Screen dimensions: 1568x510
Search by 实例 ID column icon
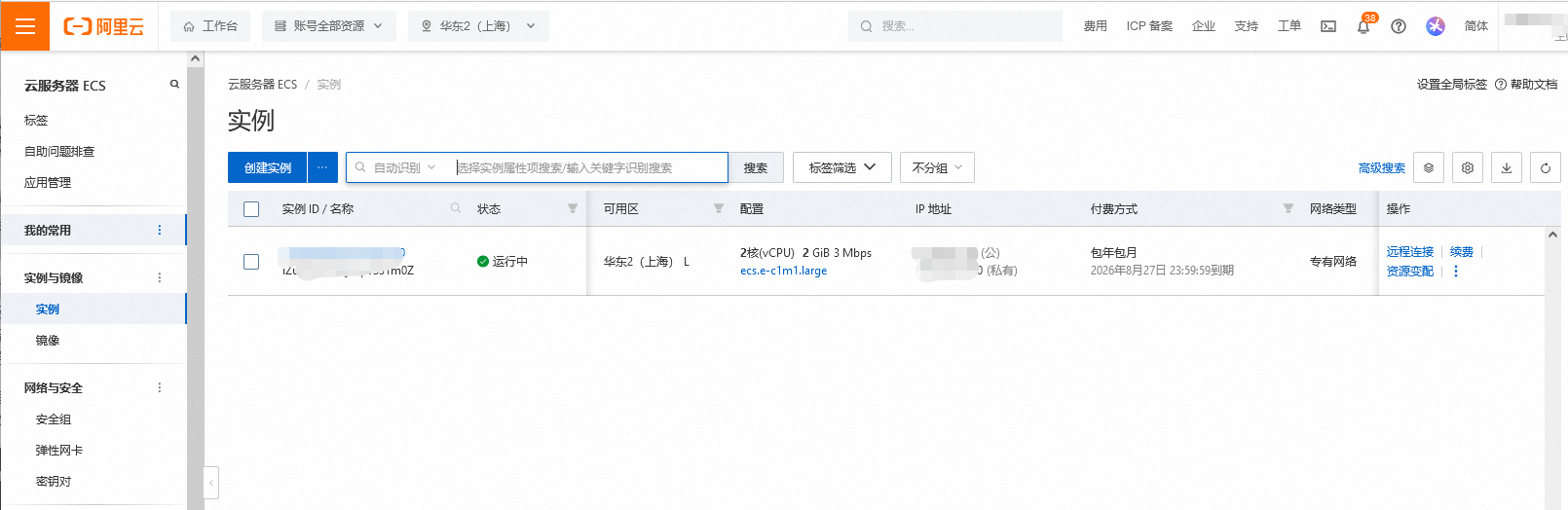(456, 208)
